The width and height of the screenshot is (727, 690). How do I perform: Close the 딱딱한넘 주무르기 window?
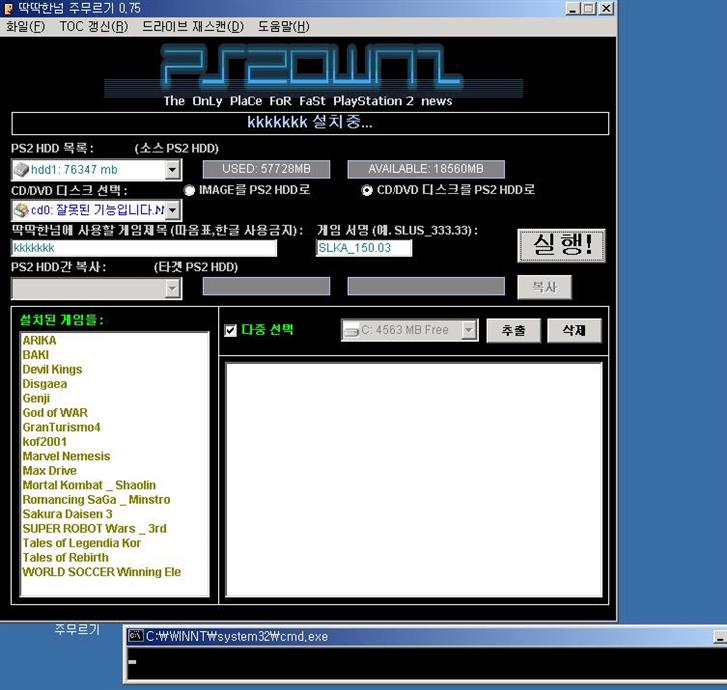pos(606,8)
